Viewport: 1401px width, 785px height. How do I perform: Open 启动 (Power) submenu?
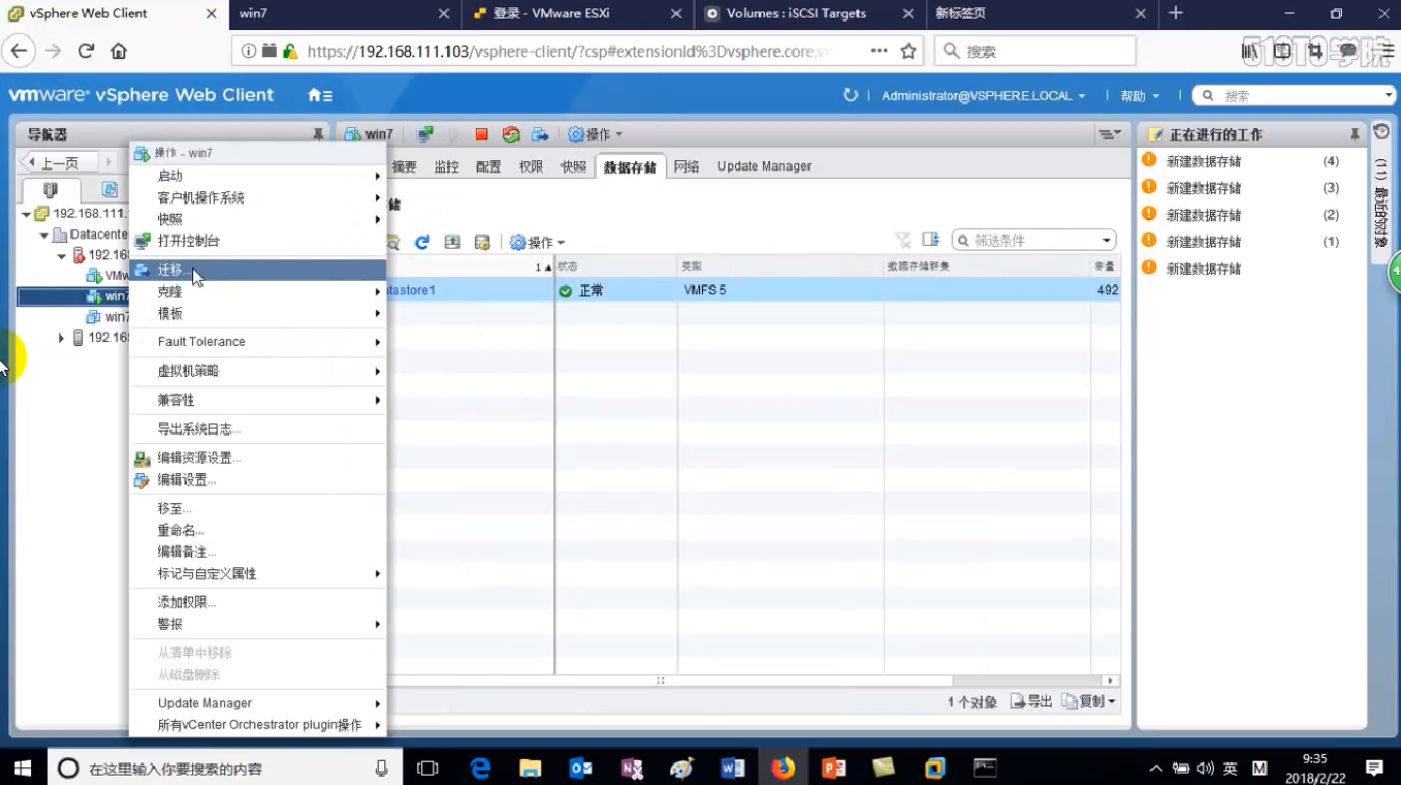pyautogui.click(x=258, y=176)
